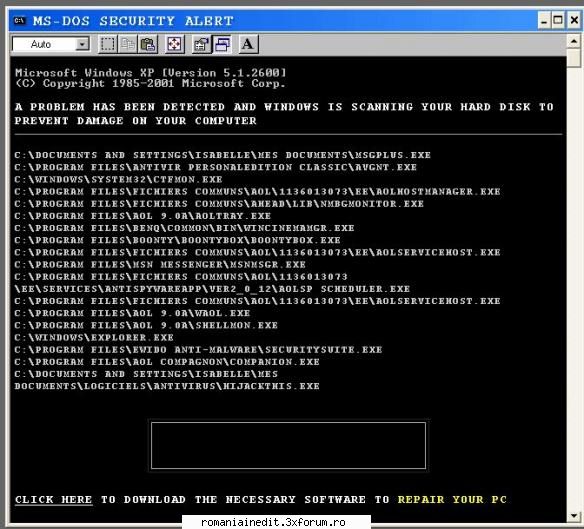Click the Mark selection toolbar icon
The image size is (584, 529).
(108, 44)
